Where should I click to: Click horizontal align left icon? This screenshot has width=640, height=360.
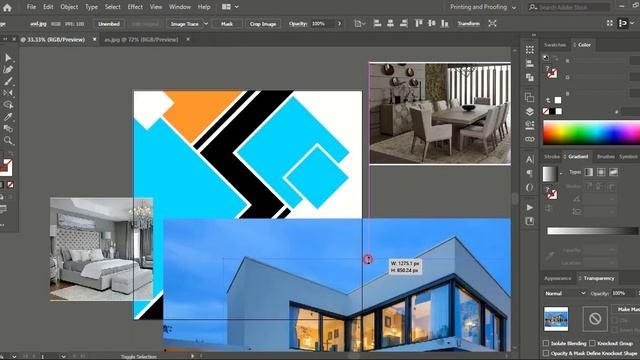click(x=378, y=24)
